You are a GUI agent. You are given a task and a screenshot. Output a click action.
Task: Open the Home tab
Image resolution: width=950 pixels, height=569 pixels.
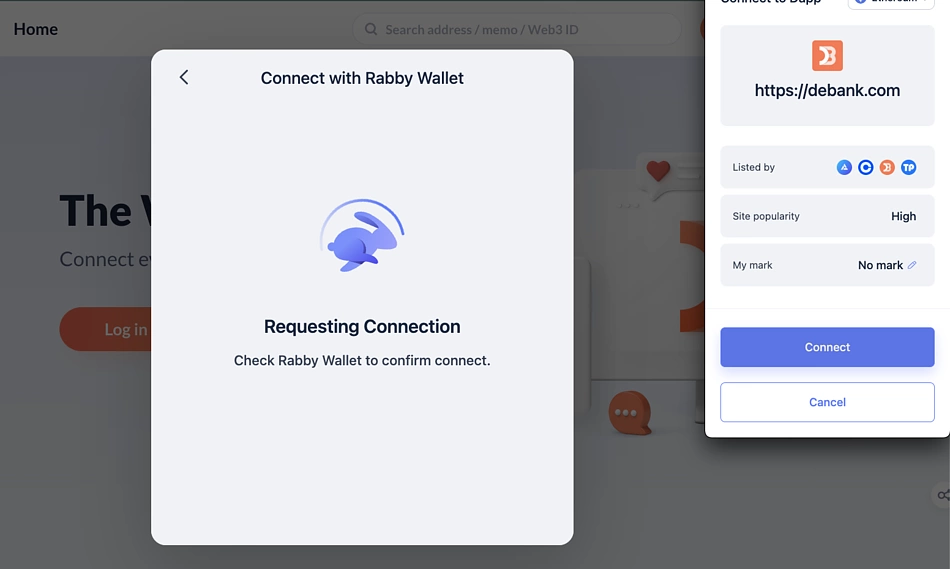(36, 29)
